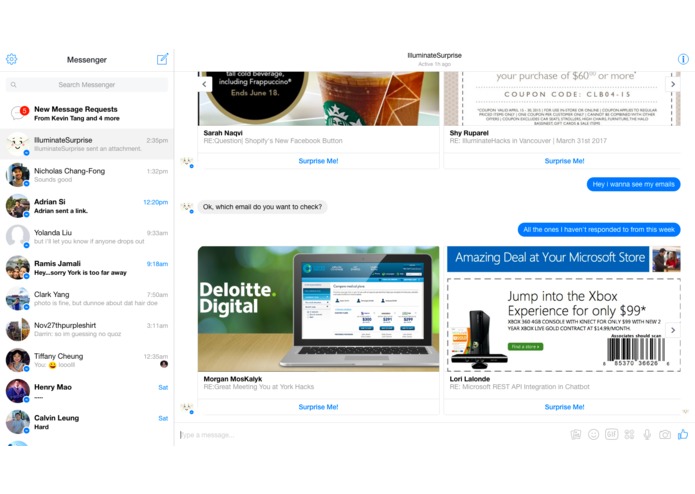695x494 pixels.
Task: Click 'Hey i wanna see my emails' bubble
Action: pyautogui.click(x=633, y=184)
